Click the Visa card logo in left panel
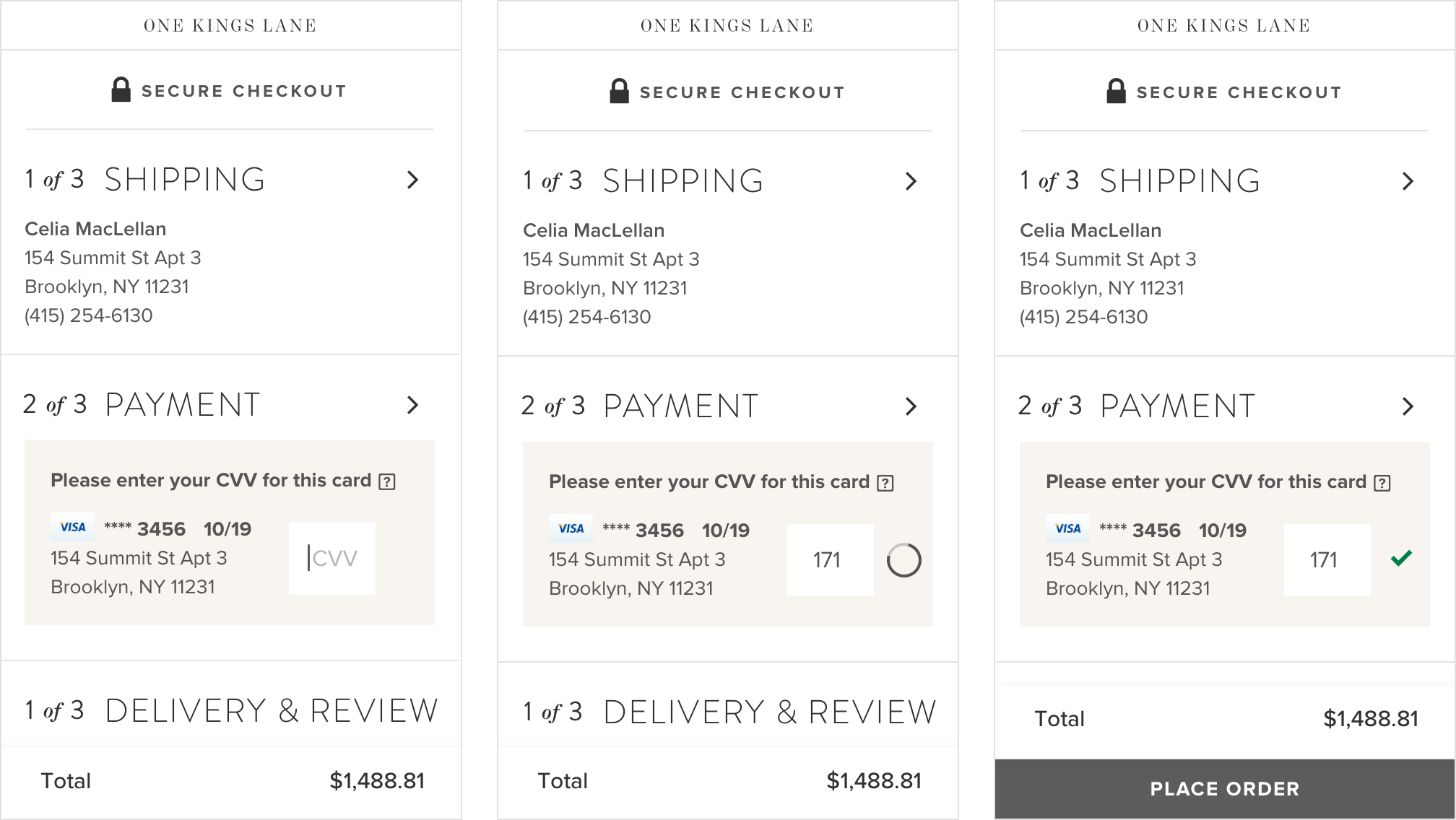The height and width of the screenshot is (820, 1456). click(72, 527)
